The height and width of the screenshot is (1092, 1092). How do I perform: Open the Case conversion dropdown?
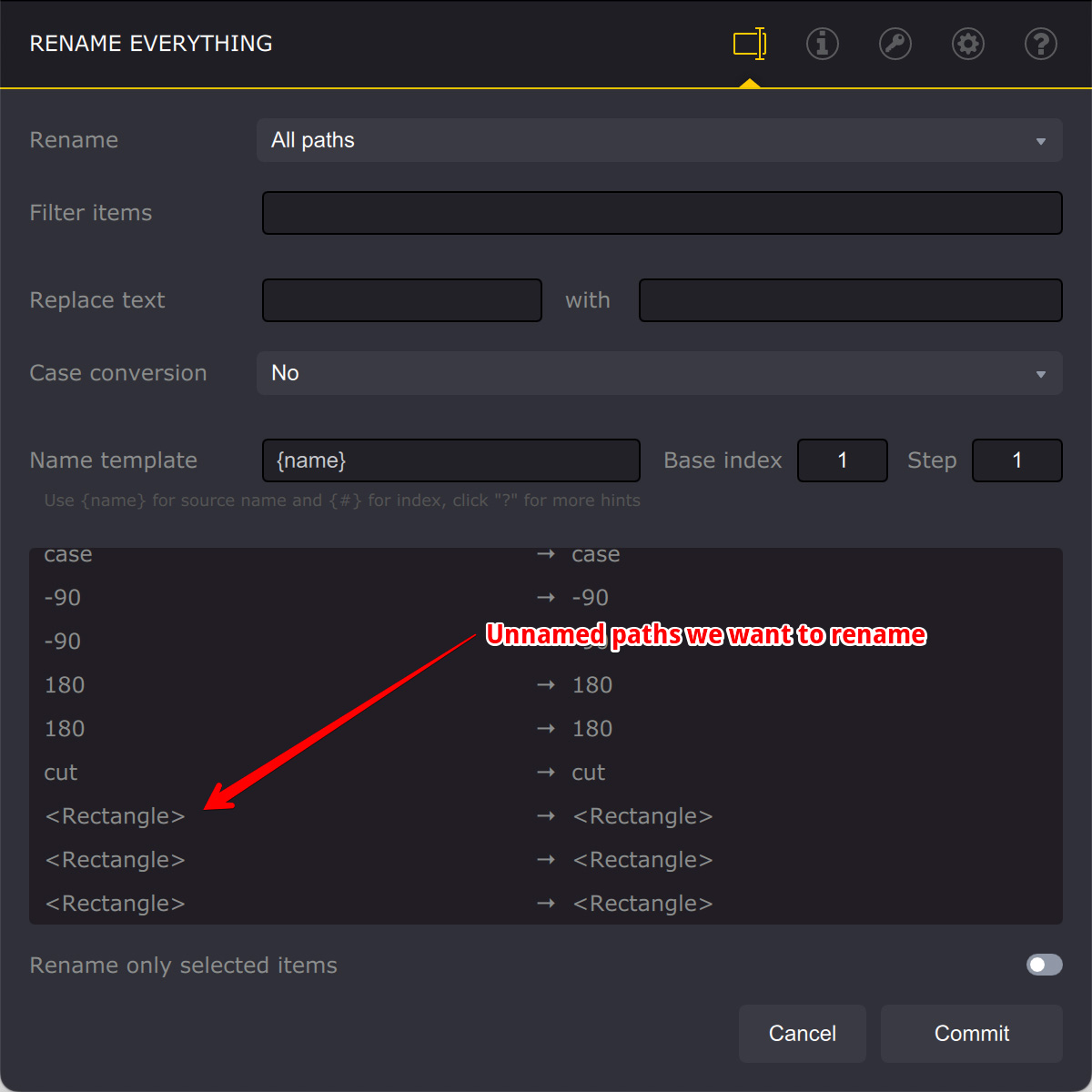660,373
